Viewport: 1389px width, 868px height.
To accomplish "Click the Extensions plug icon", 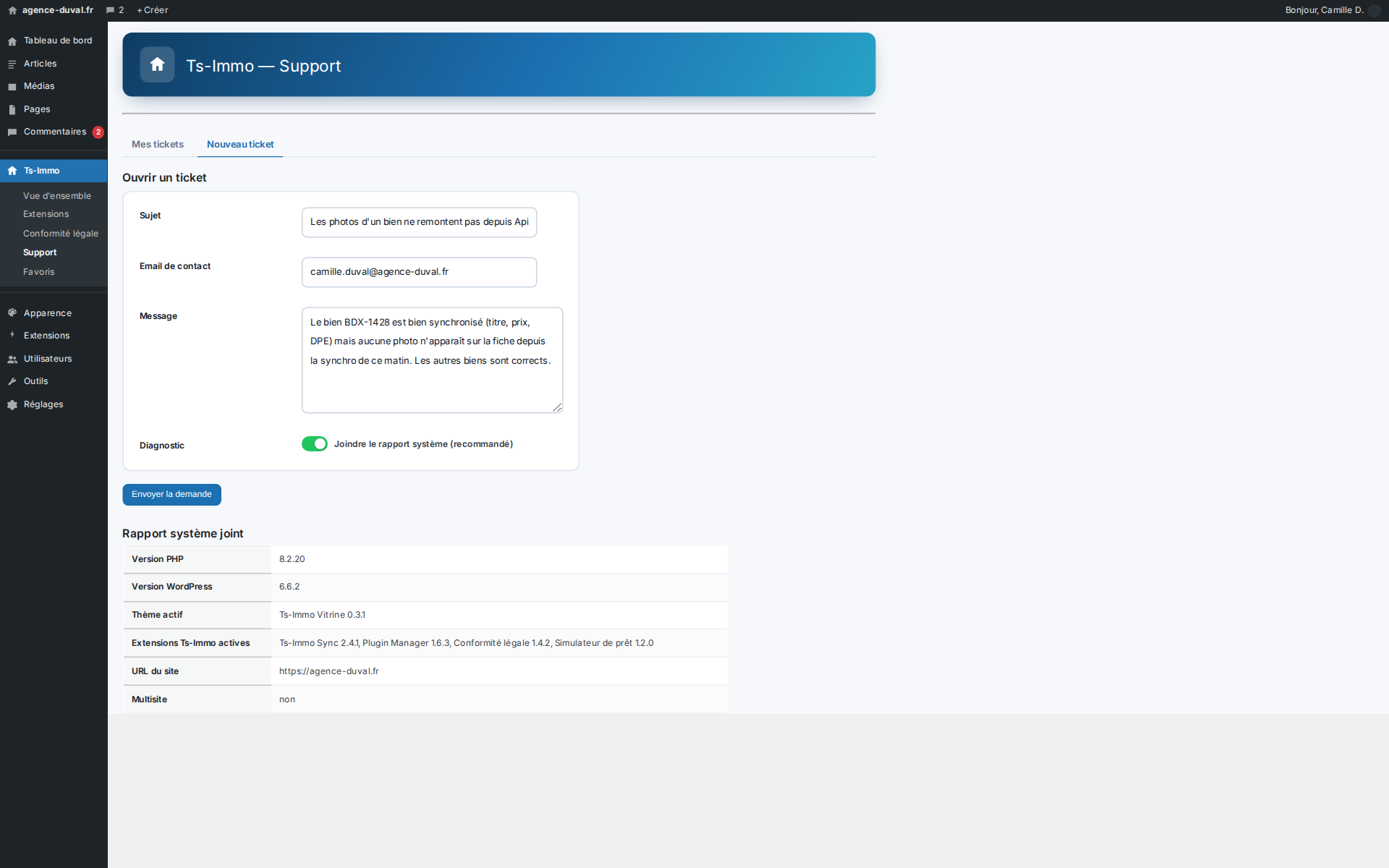I will [12, 336].
